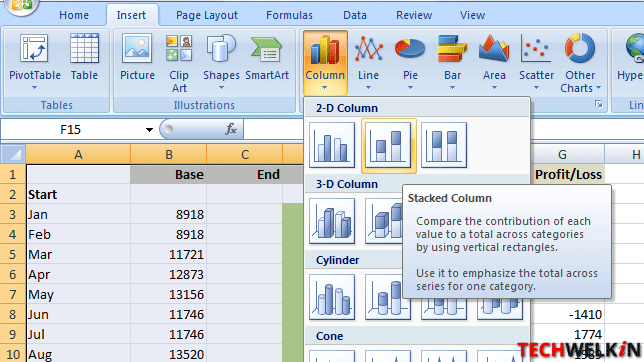Choose 3-D Clustered Column chart
Image resolution: width=644 pixels, height=362 pixels.
(332, 221)
